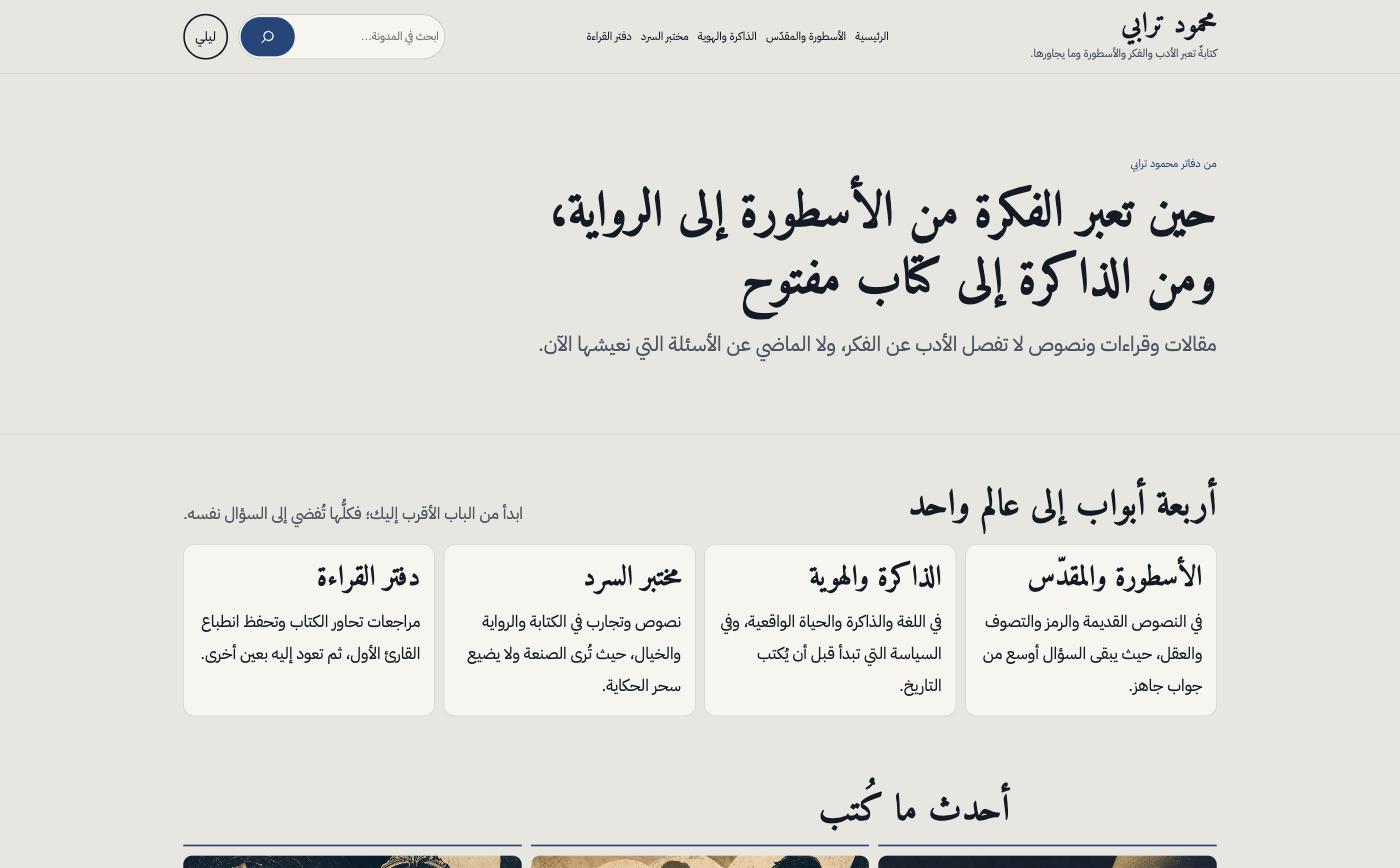Click description في النصوص القديمة والرمز والتصوف
Screen dimensions: 1400x868
click(x=1092, y=654)
